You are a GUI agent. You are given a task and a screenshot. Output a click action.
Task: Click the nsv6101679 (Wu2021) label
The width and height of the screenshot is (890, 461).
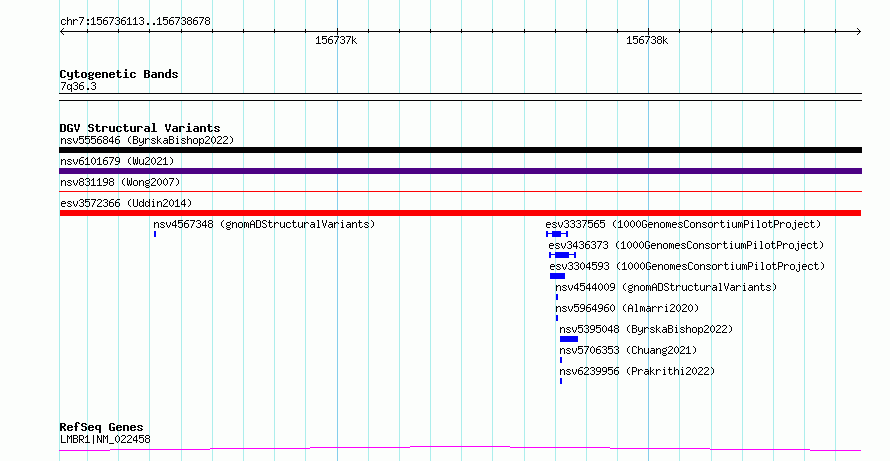(x=117, y=161)
